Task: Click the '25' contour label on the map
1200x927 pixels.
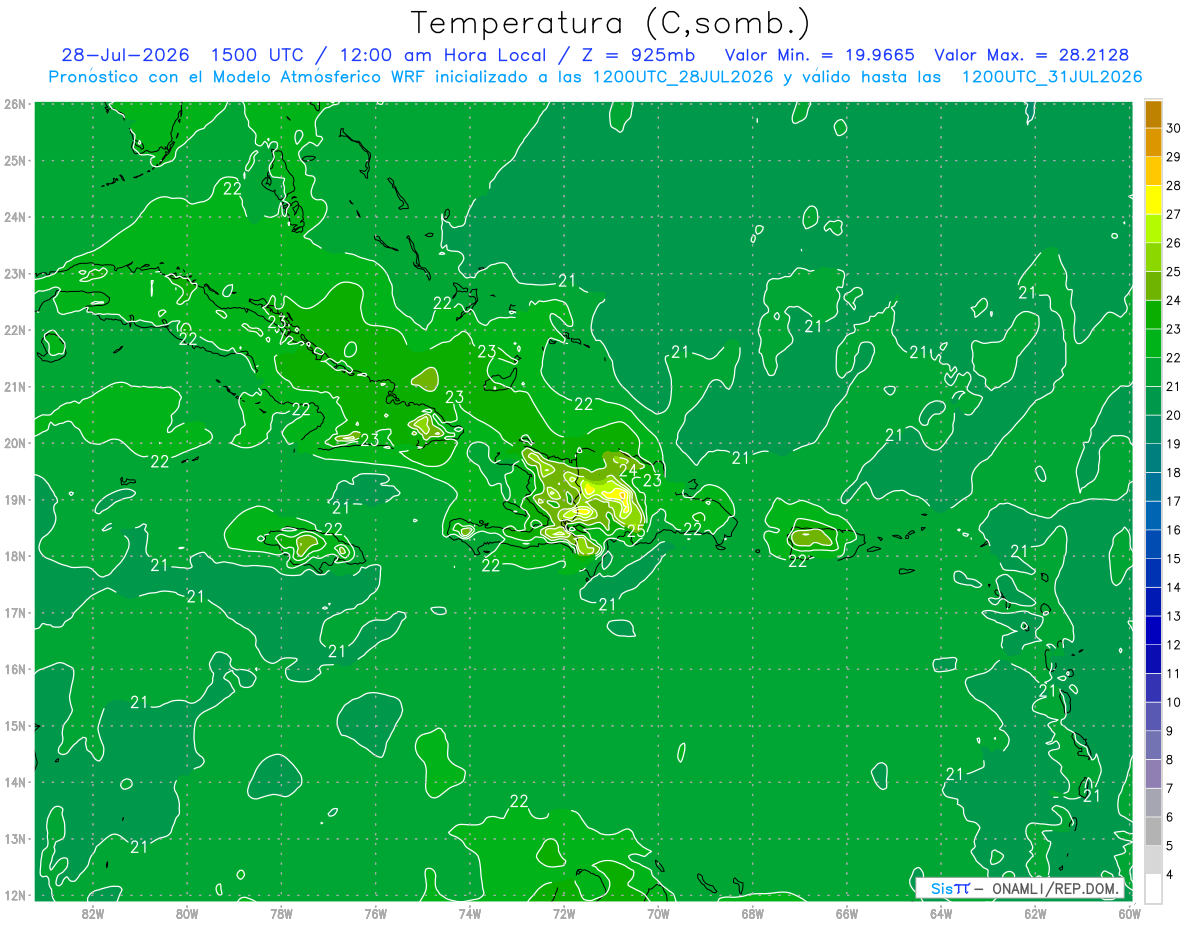Action: (x=635, y=531)
